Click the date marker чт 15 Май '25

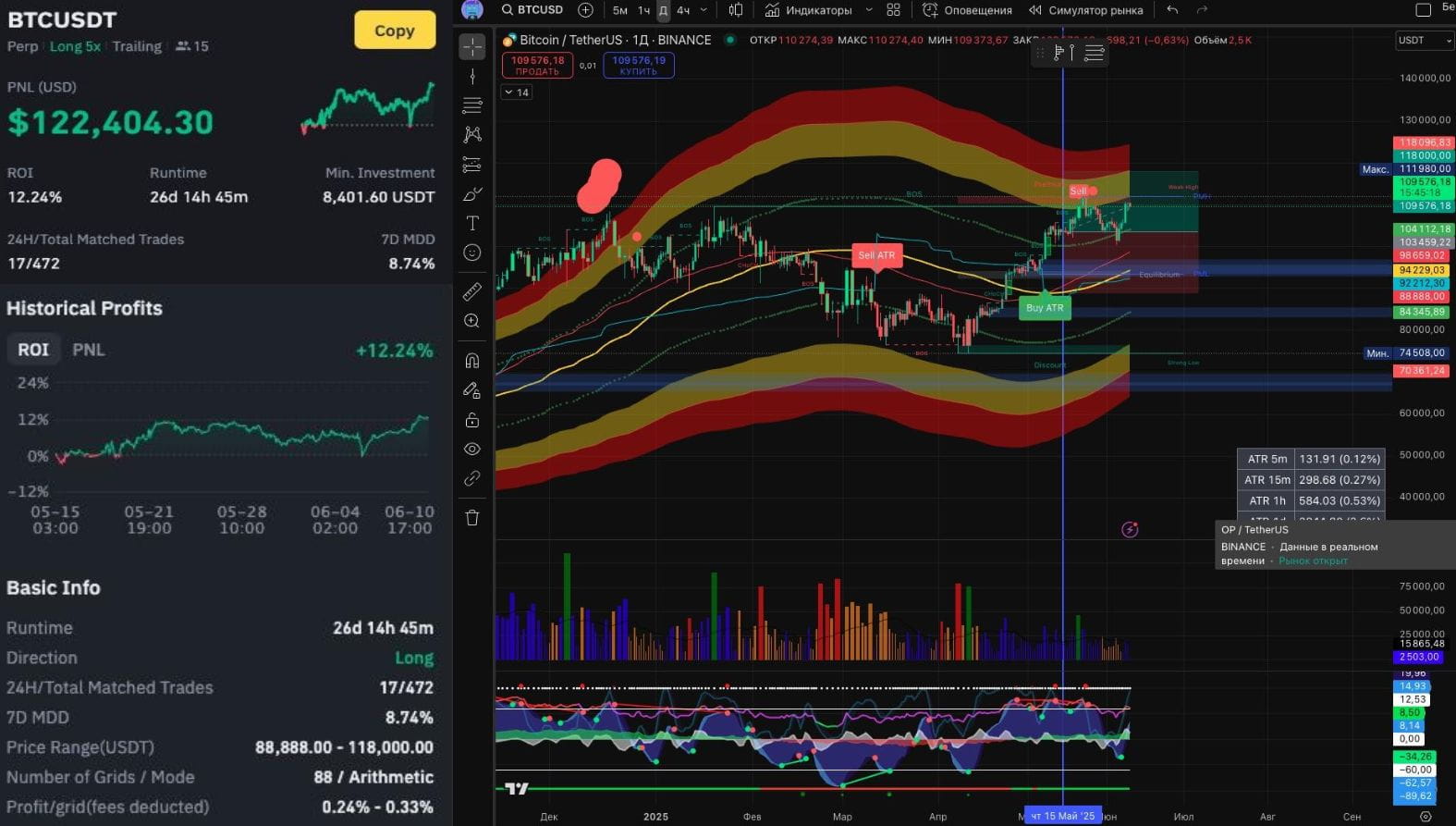tap(1062, 816)
